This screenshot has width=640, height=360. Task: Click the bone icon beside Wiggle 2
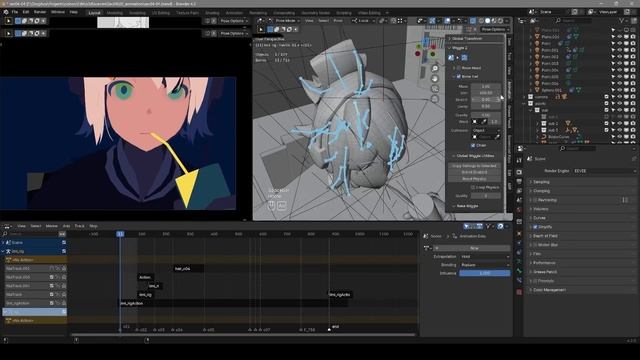(x=464, y=58)
